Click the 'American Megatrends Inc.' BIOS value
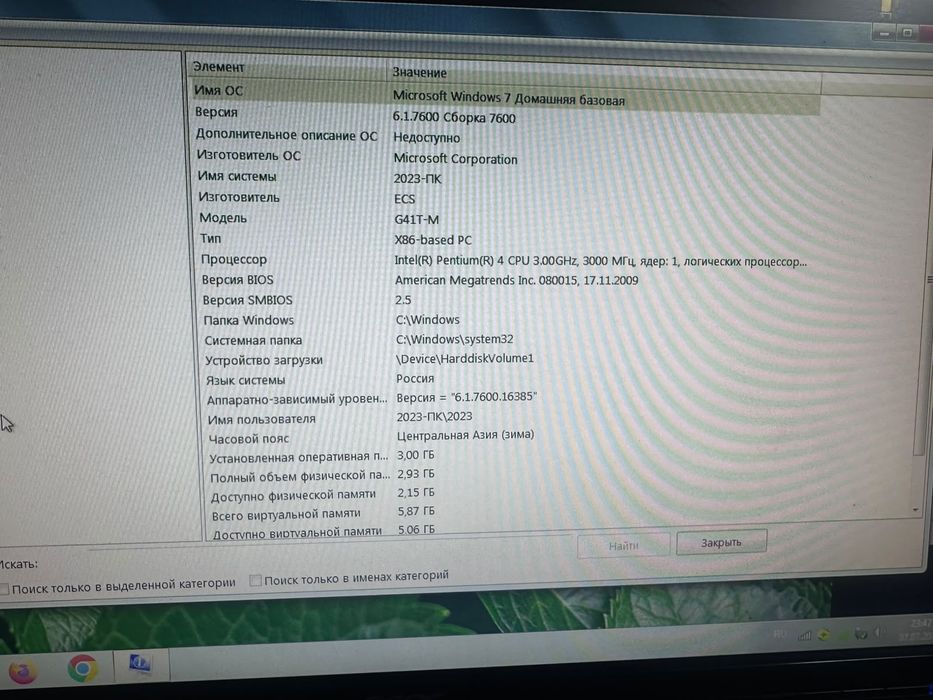The image size is (933, 700). click(516, 280)
